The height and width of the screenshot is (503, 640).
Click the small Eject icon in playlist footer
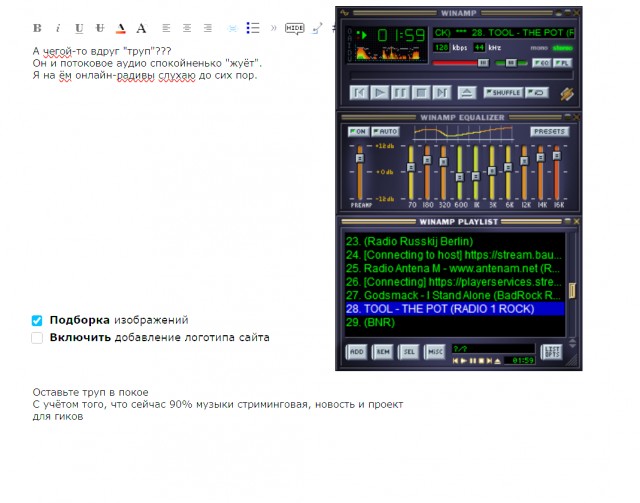498,361
